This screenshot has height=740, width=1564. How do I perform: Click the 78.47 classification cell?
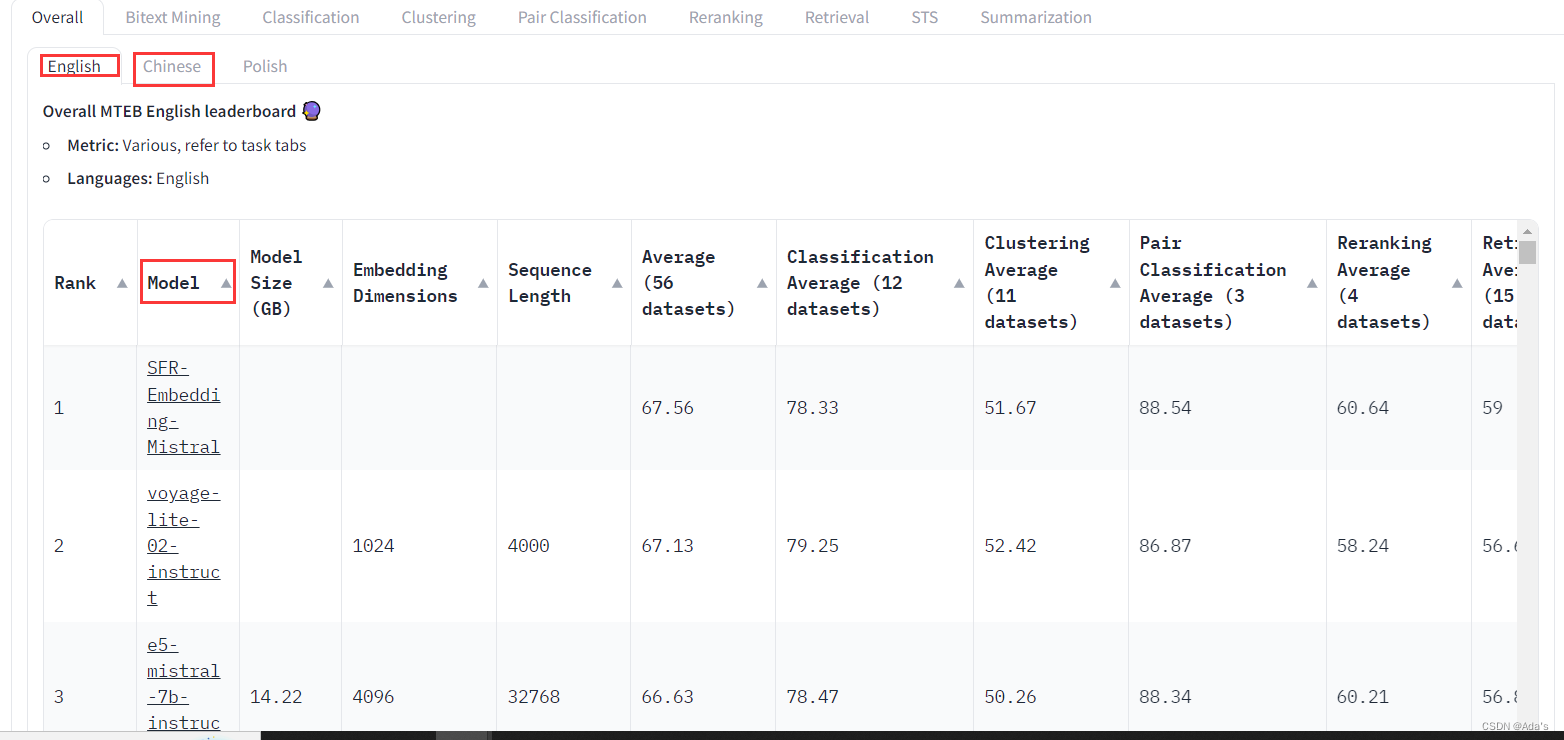812,697
